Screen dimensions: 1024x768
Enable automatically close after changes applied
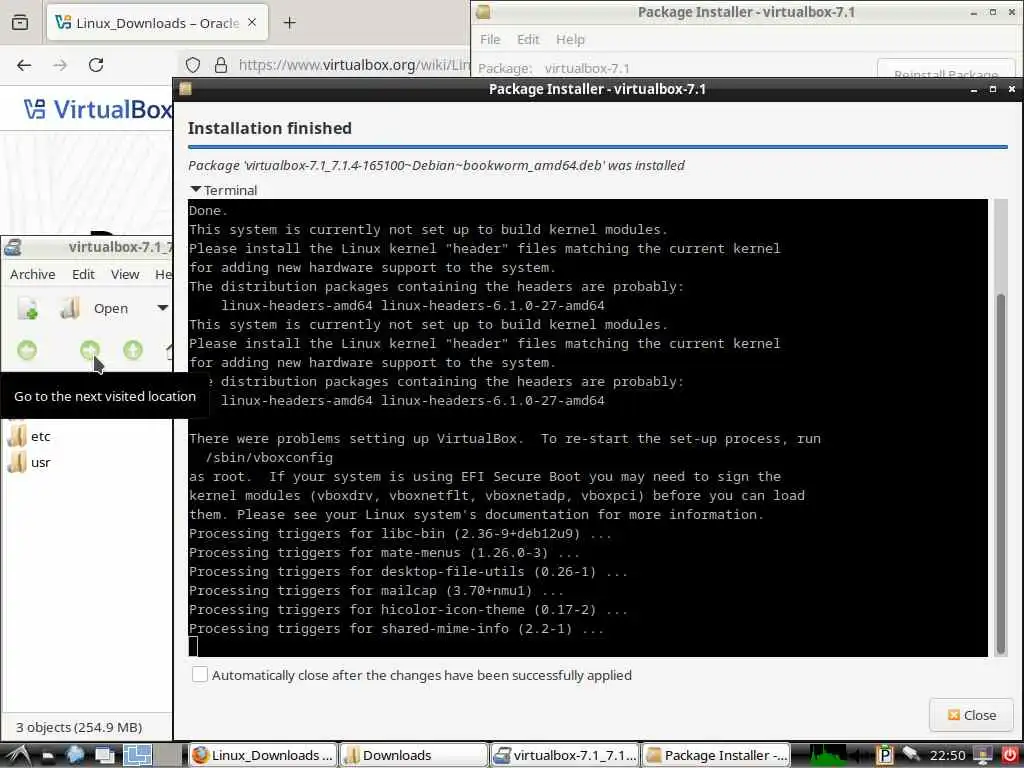(200, 675)
